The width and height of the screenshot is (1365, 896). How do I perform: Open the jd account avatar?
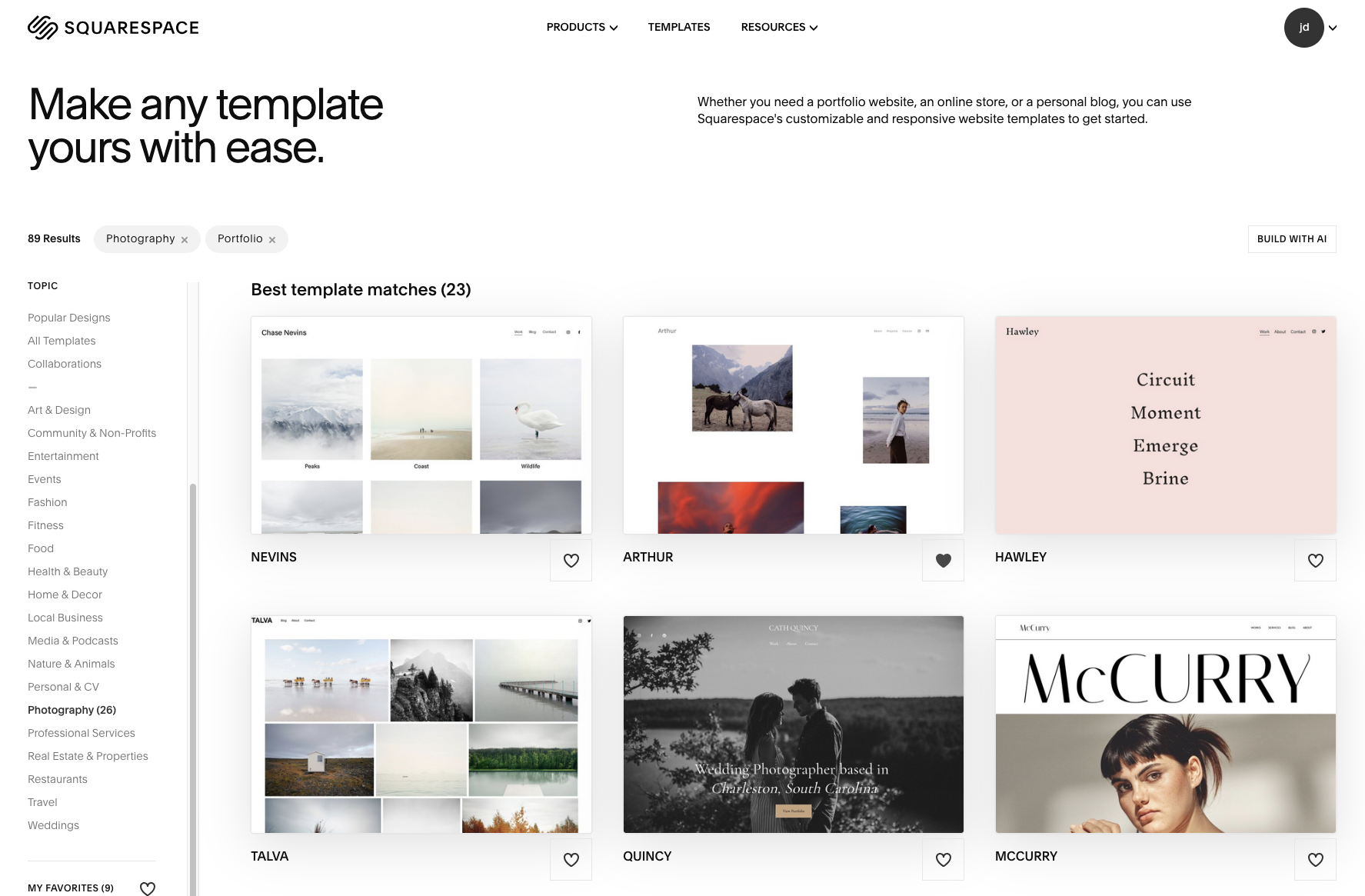(1304, 28)
